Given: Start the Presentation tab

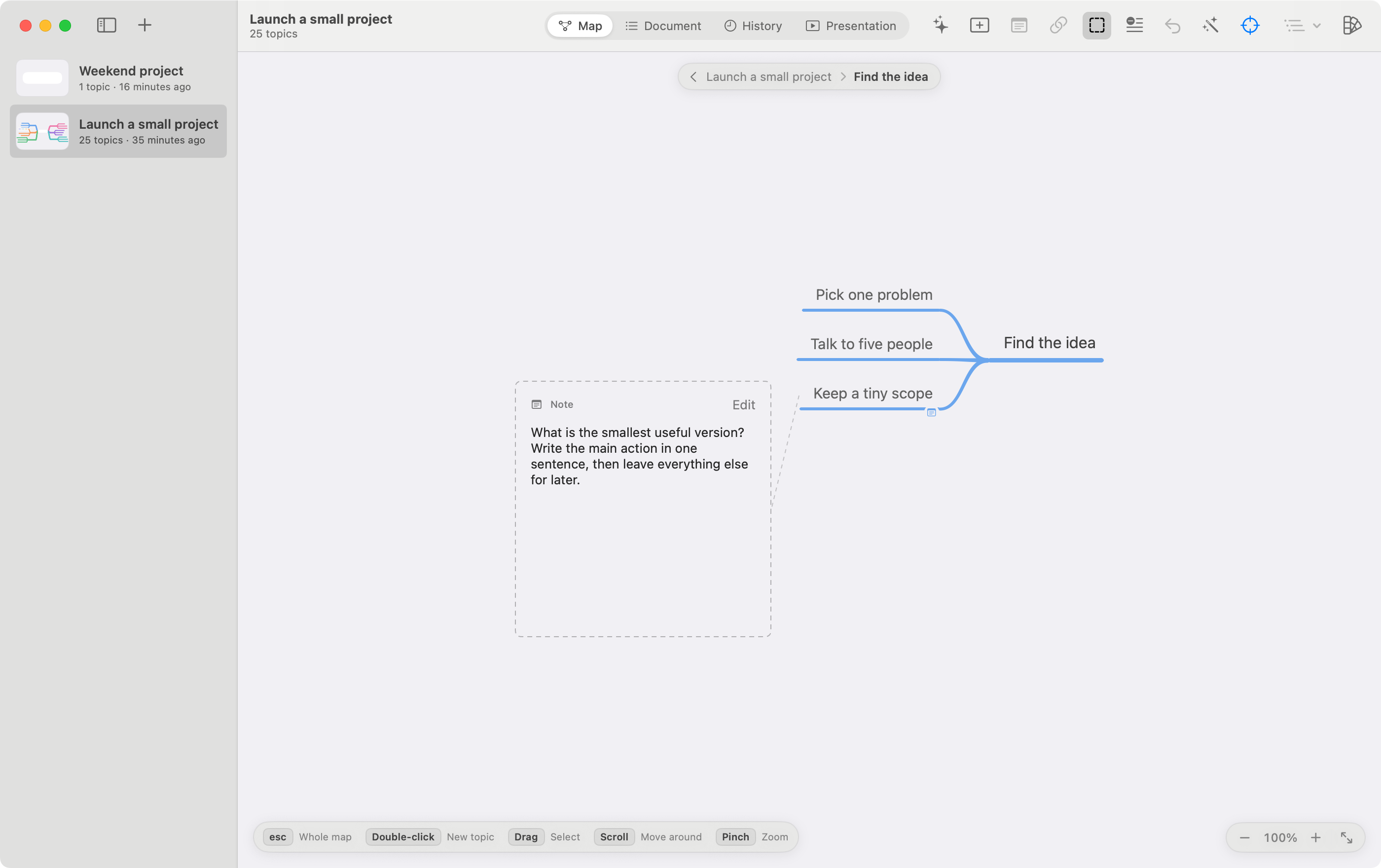Looking at the screenshot, I should 850,26.
